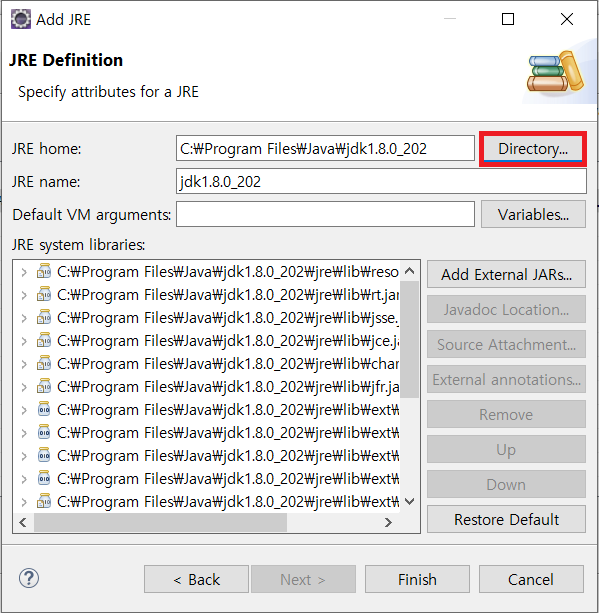The image size is (599, 613).
Task: Open the Directory browse dialog
Action: pos(533,149)
